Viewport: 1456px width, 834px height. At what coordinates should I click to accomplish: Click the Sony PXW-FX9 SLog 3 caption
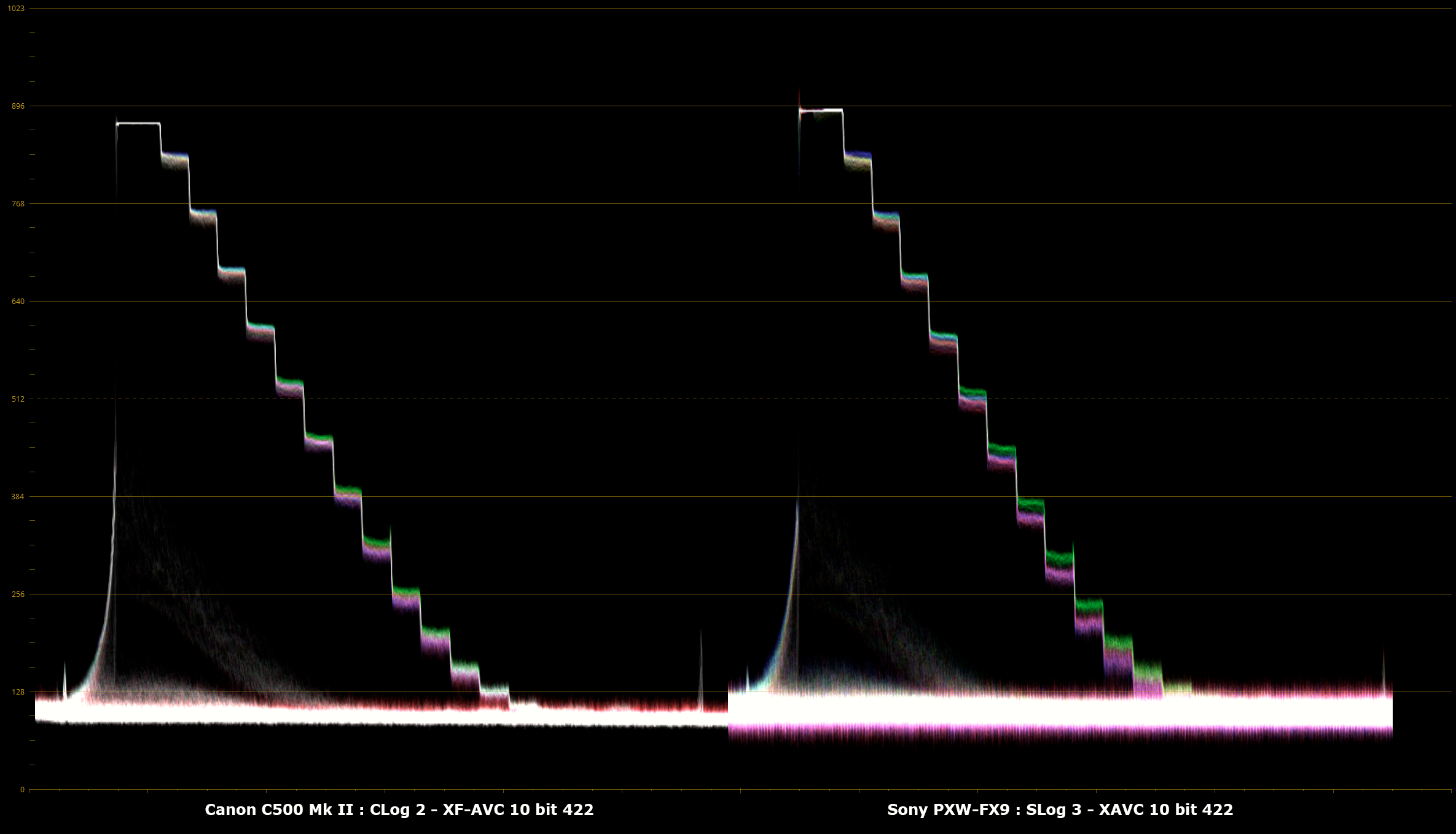point(1060,809)
